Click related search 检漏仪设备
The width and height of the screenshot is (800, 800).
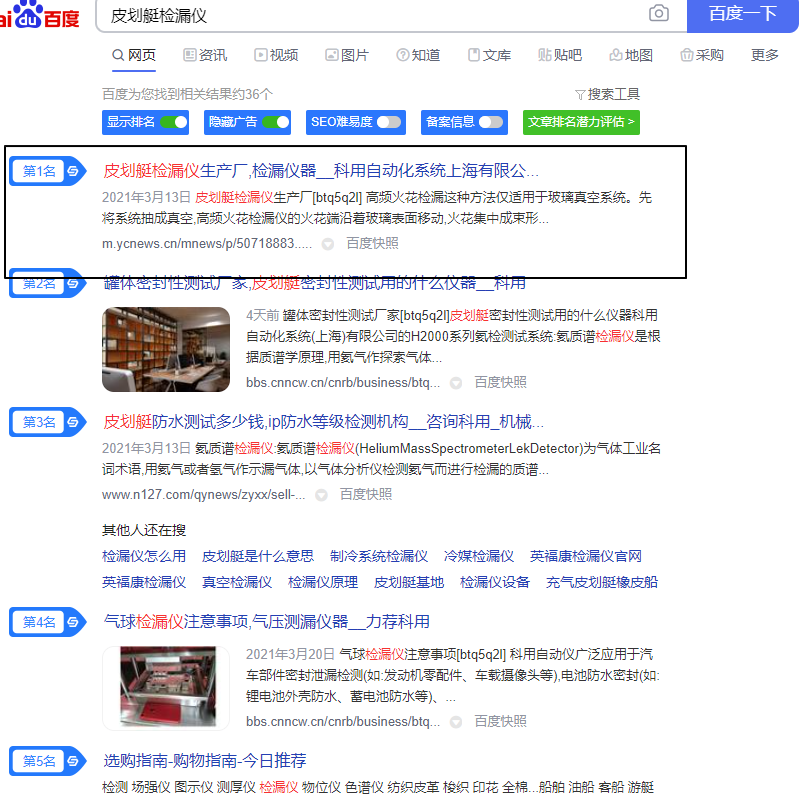pos(495,582)
